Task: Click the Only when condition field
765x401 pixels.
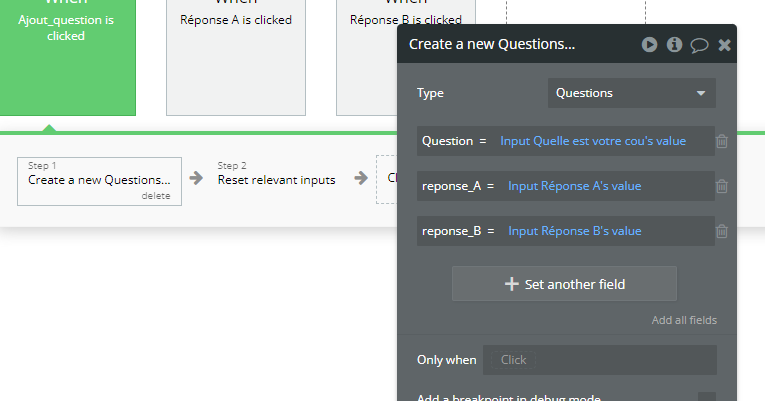Action: click(600, 360)
